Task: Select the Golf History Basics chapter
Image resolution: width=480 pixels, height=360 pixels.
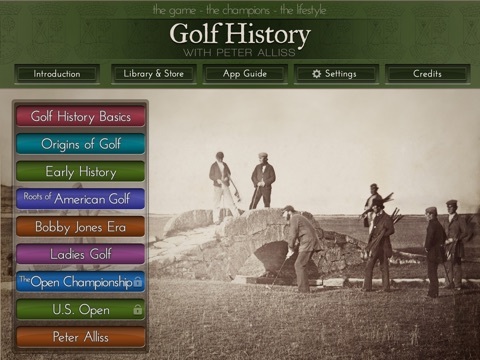Action: point(80,116)
